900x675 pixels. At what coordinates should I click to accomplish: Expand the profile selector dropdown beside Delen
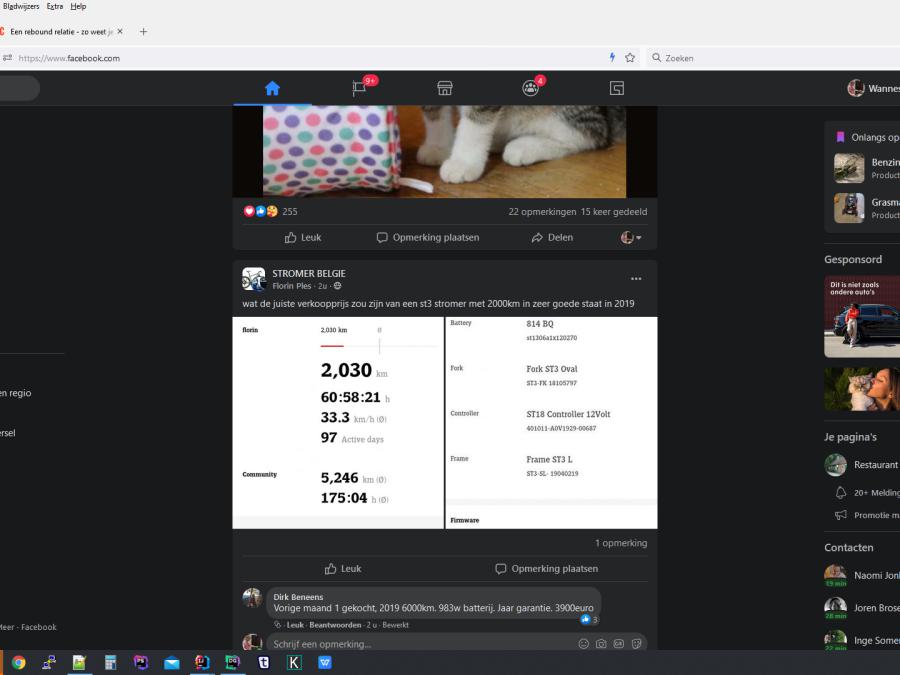point(631,238)
